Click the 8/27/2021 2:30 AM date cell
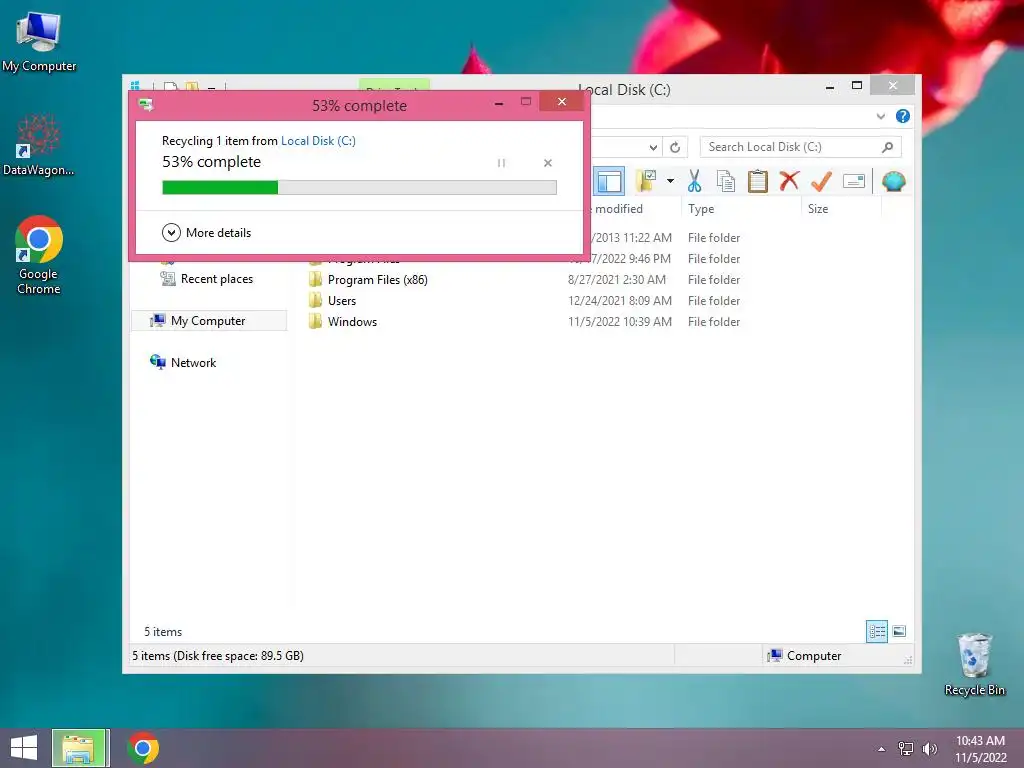 pos(616,280)
